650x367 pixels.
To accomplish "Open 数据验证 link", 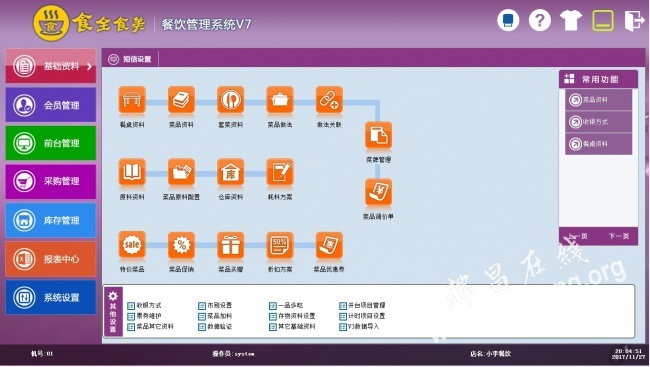I will coord(215,327).
